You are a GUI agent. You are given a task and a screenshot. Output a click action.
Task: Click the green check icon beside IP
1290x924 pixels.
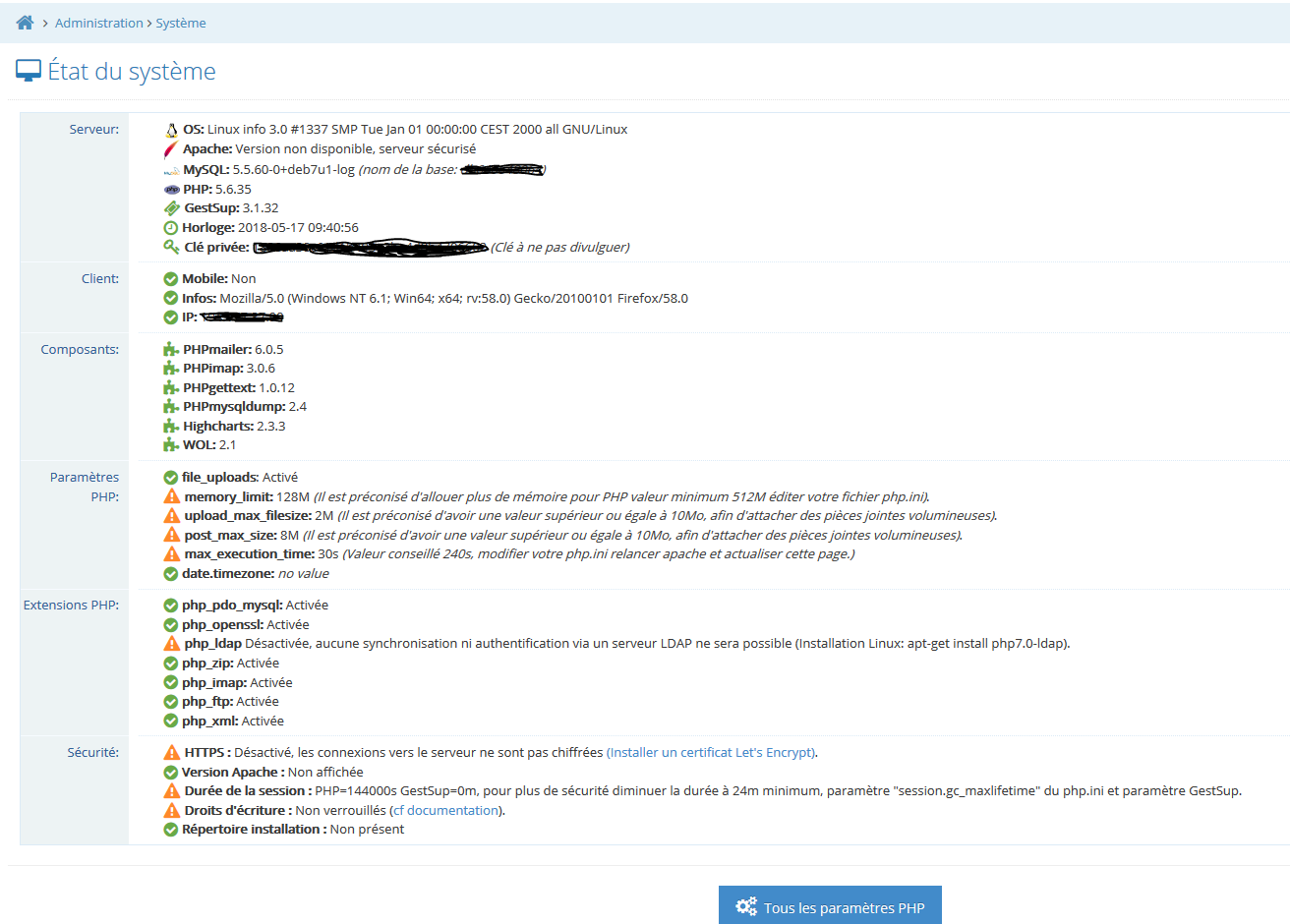tap(170, 318)
